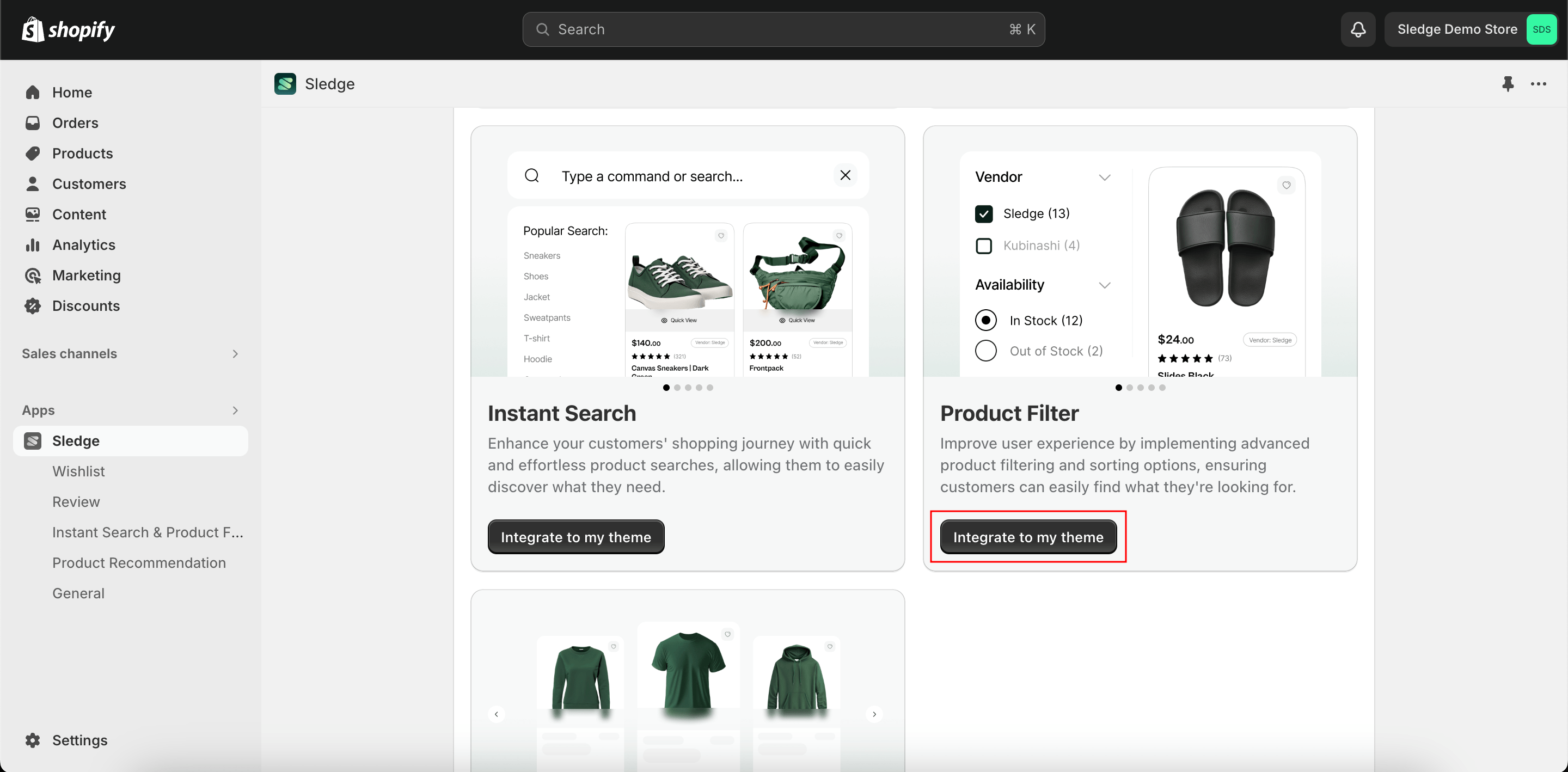
Task: Click the notifications bell icon
Action: (x=1358, y=29)
